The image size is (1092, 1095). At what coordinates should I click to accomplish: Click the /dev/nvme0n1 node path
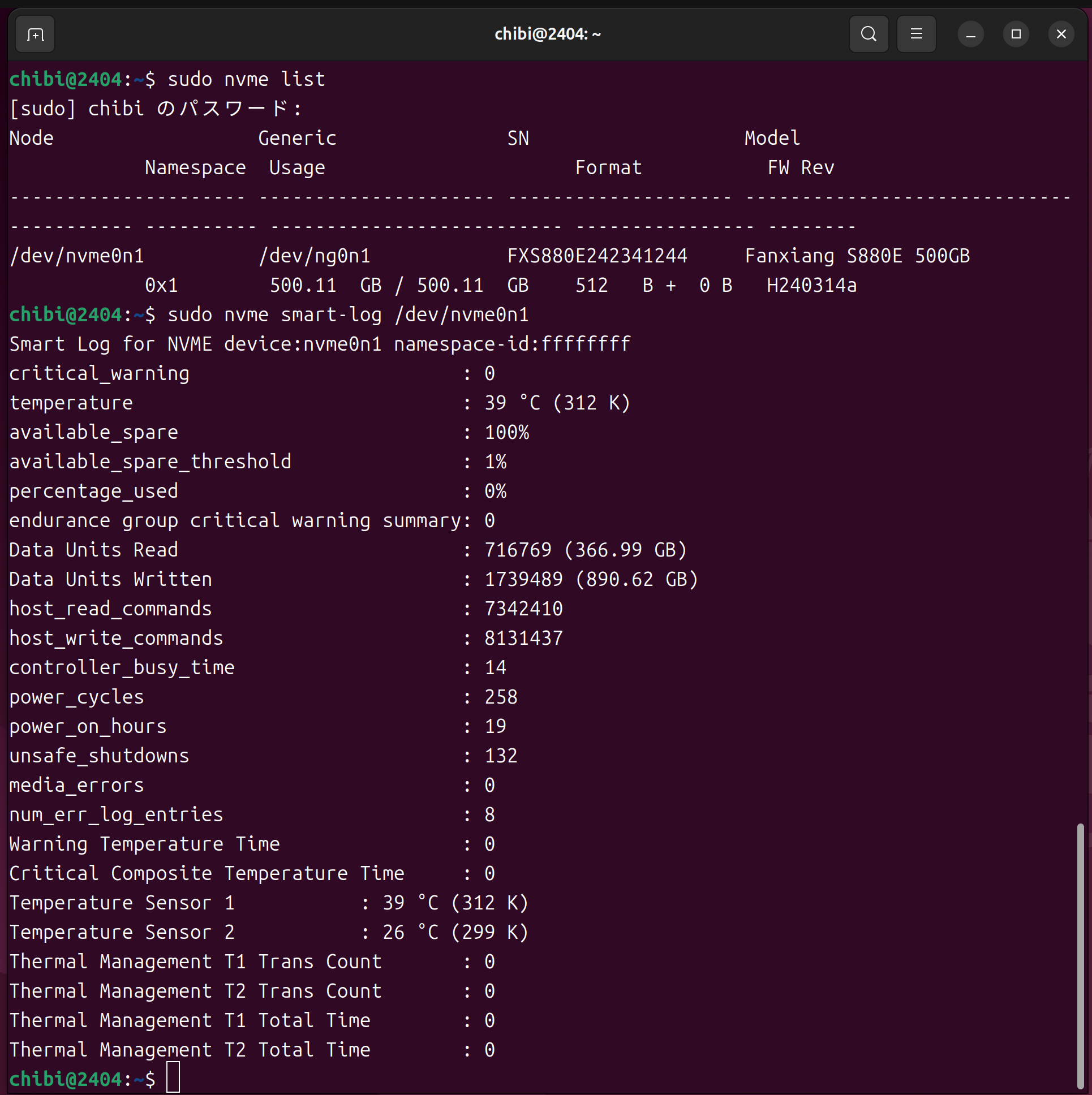(x=76, y=256)
